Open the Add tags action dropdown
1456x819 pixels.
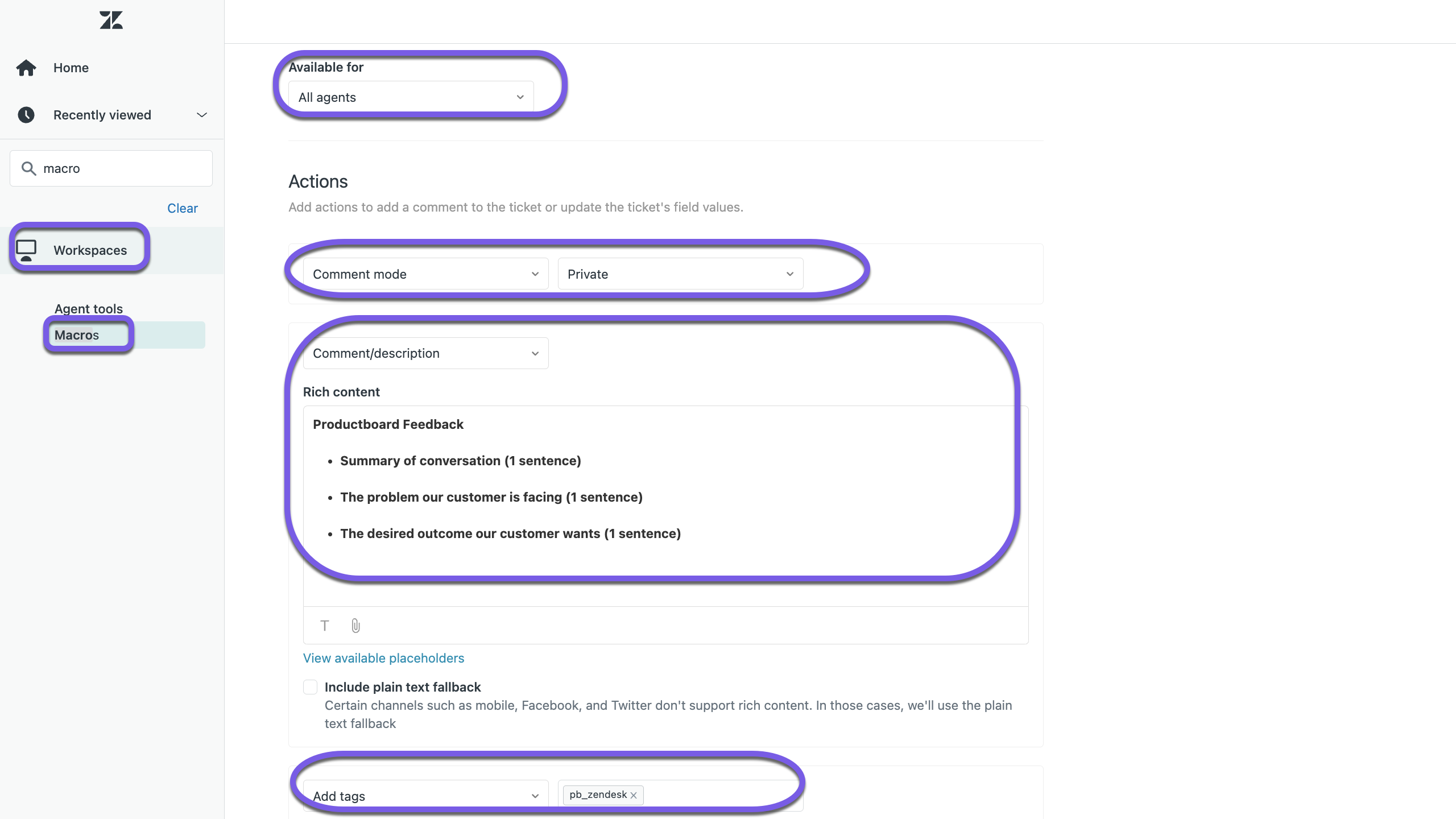(x=425, y=796)
